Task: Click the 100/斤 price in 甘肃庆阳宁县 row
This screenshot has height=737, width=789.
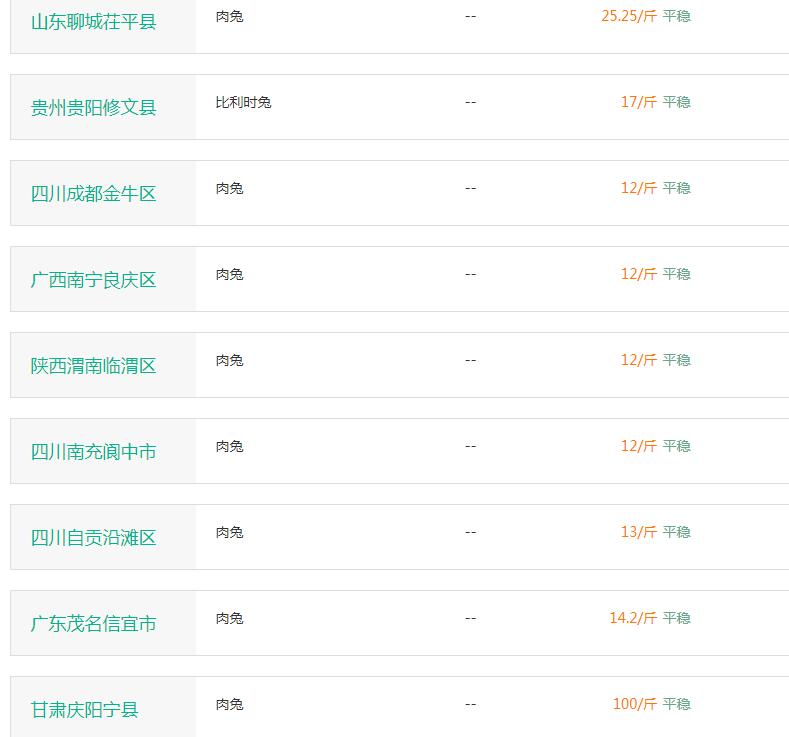Action: point(635,704)
